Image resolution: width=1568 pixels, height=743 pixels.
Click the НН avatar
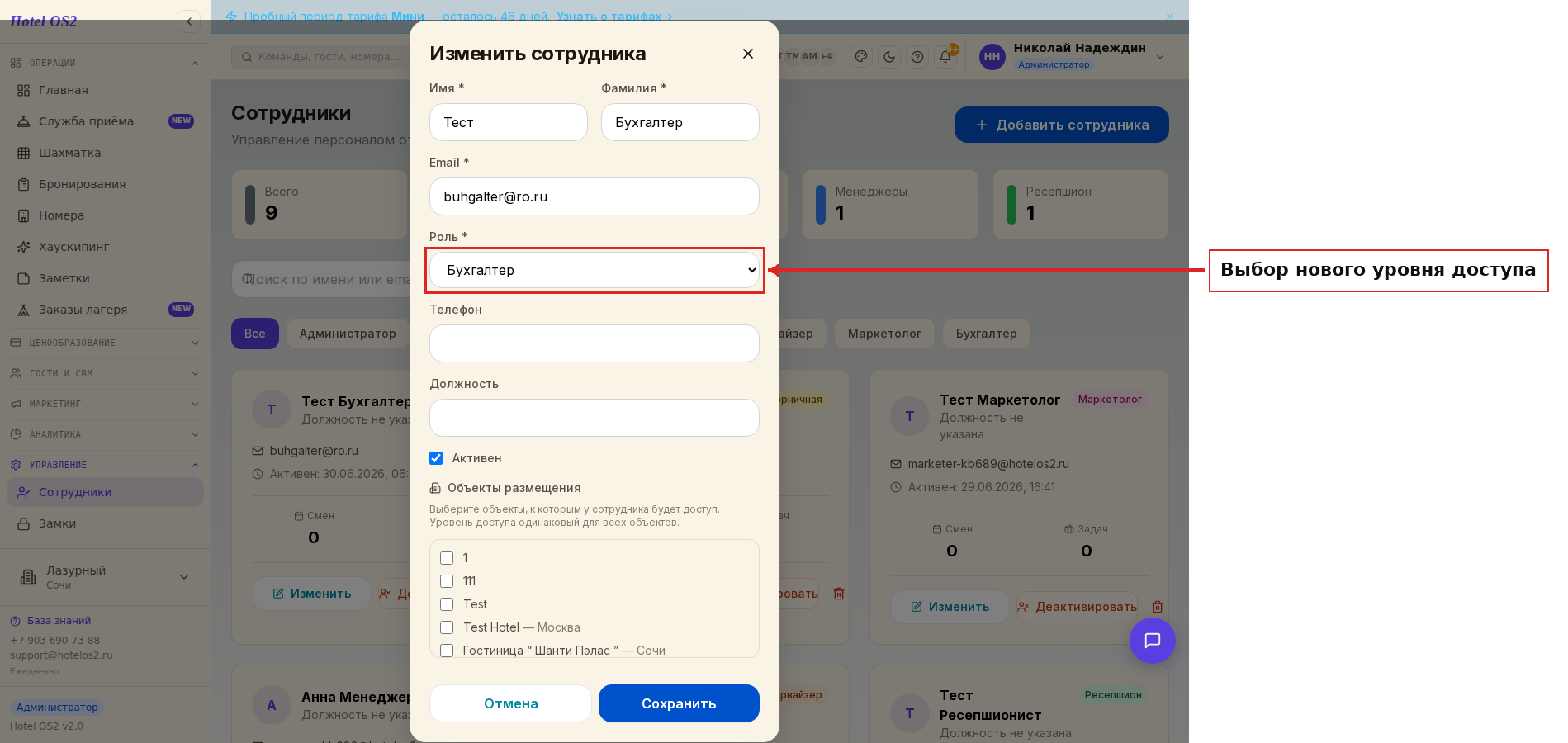click(x=992, y=57)
